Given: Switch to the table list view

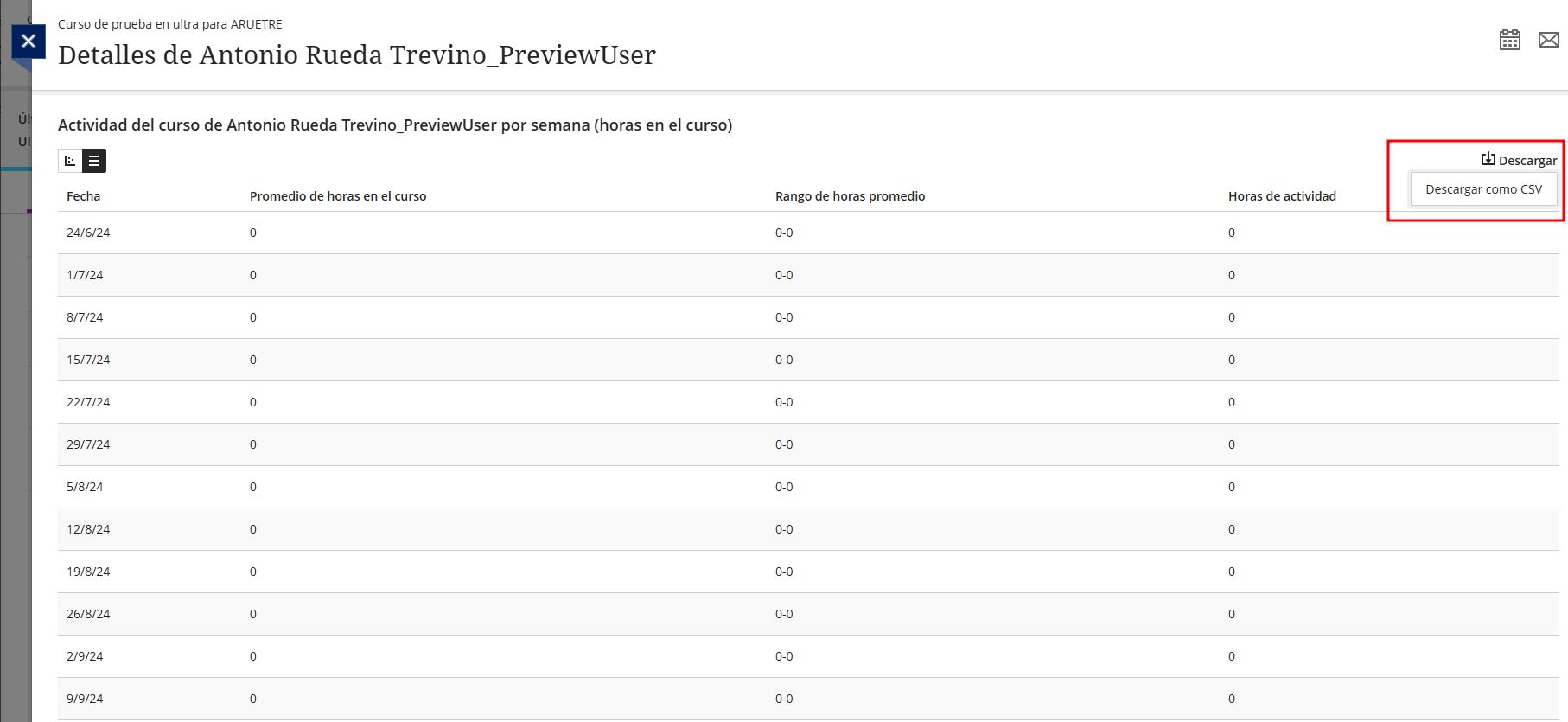Looking at the screenshot, I should [x=94, y=161].
